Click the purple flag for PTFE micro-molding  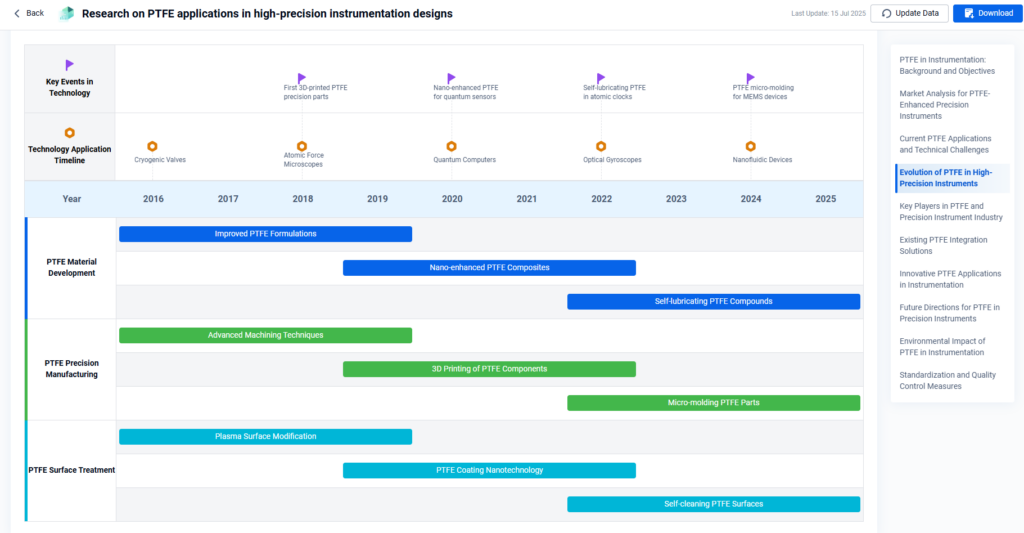750,78
